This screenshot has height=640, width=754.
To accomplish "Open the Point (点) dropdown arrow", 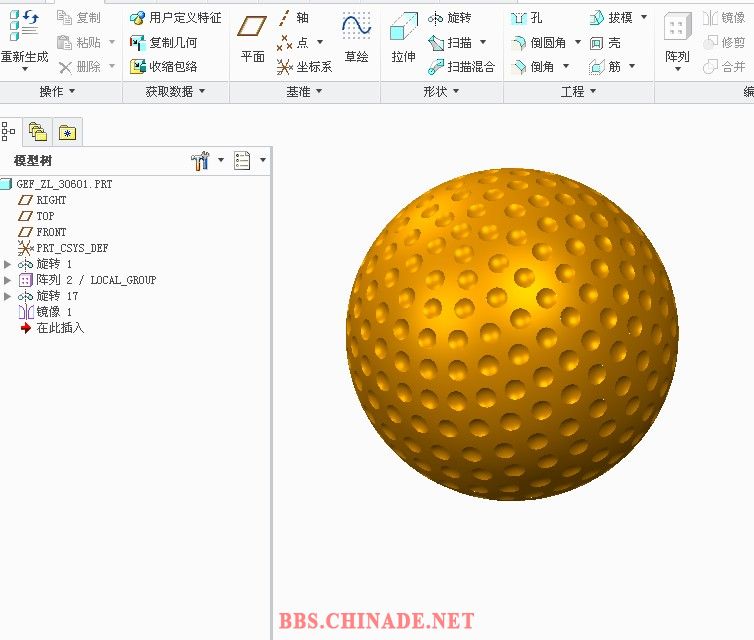I will click(320, 42).
